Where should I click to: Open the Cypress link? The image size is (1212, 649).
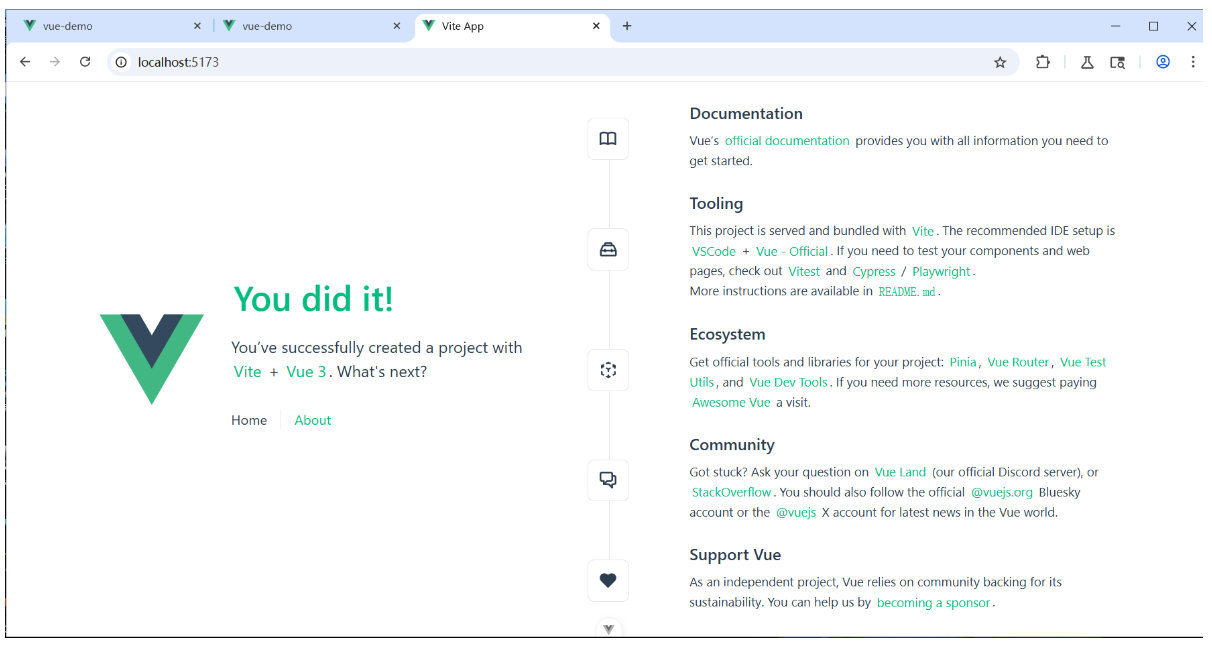pyautogui.click(x=874, y=271)
